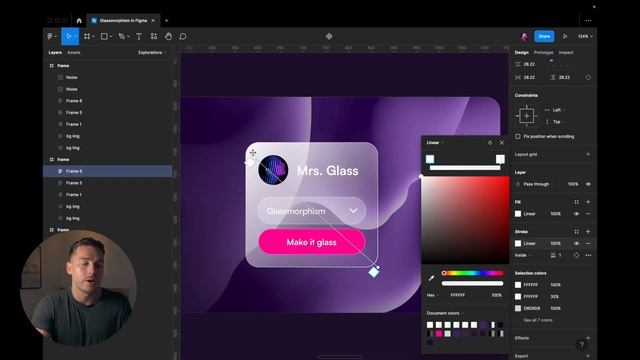
Task: Open Stroke styles four-dot icon
Action: 576,231
